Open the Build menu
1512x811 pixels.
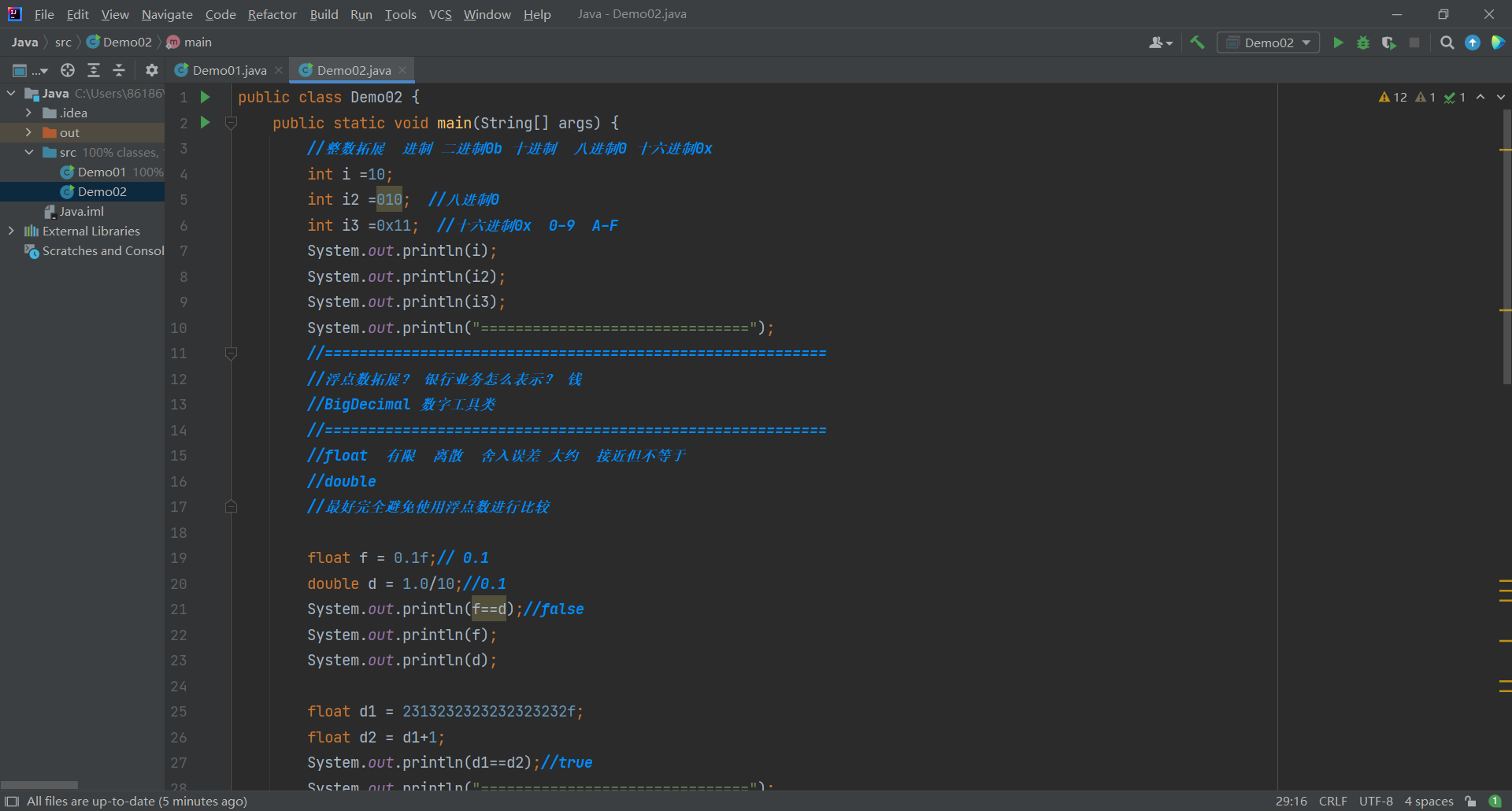tap(324, 14)
